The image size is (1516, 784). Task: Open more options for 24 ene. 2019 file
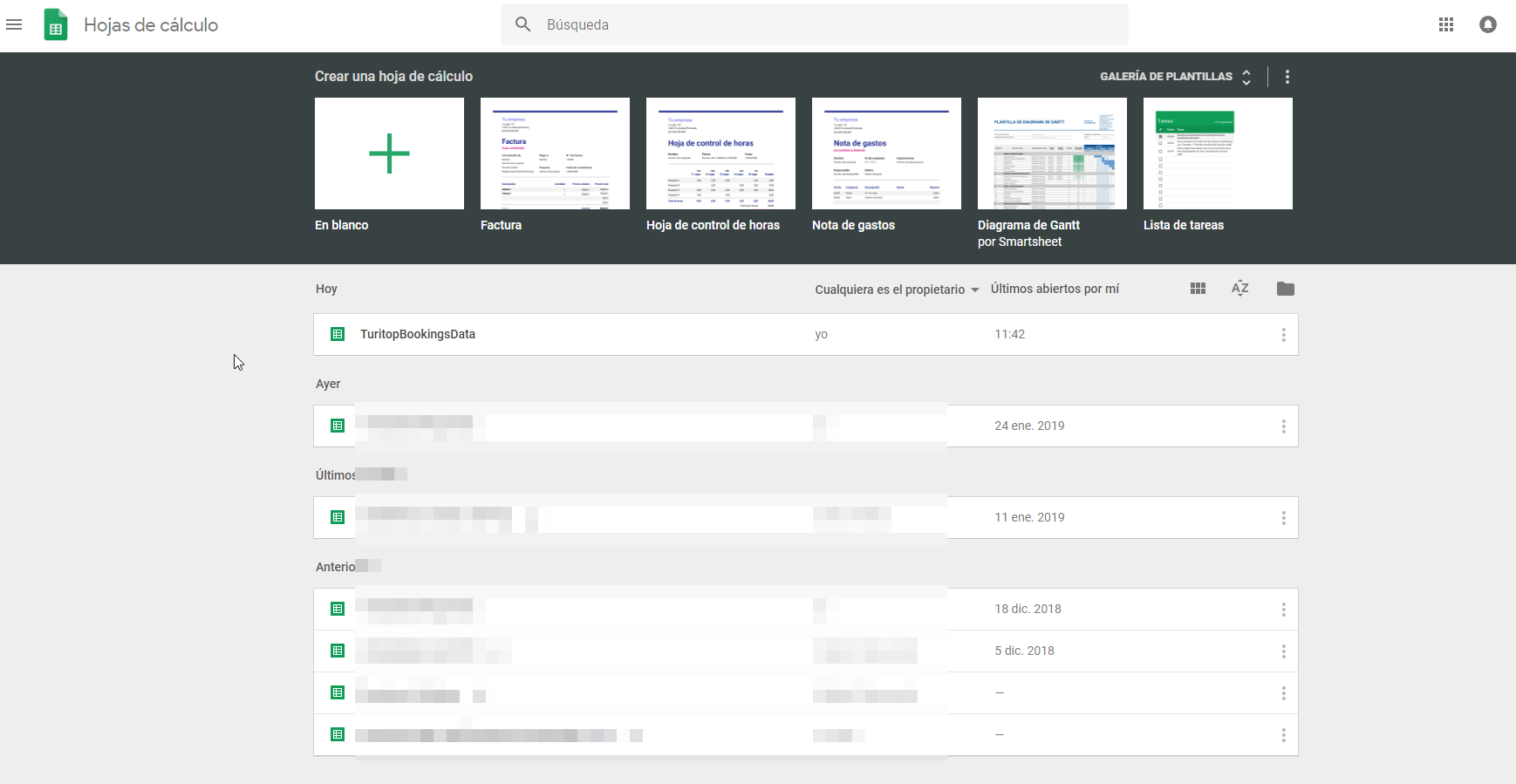pyautogui.click(x=1284, y=426)
